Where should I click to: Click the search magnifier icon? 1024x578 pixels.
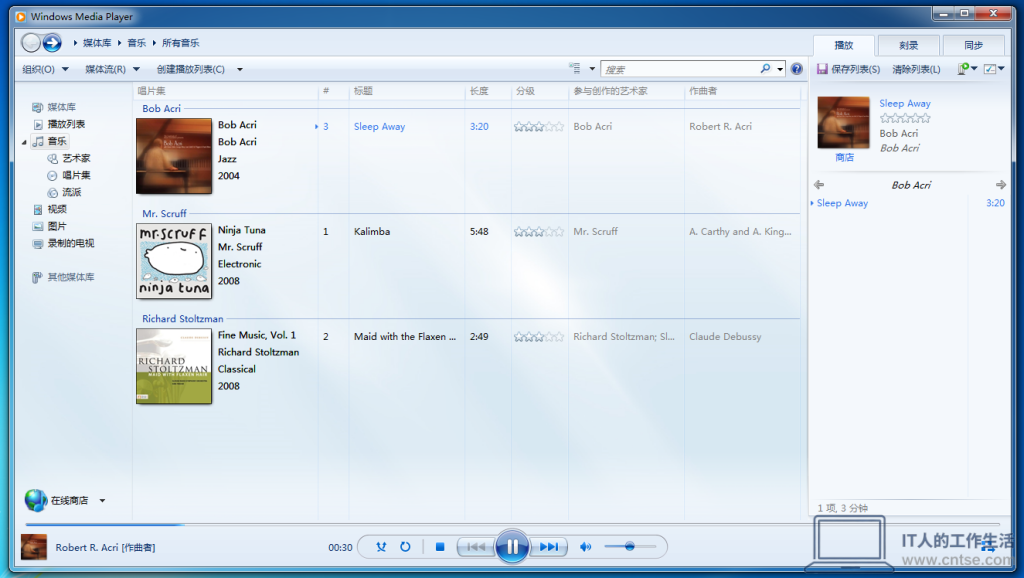tap(765, 69)
